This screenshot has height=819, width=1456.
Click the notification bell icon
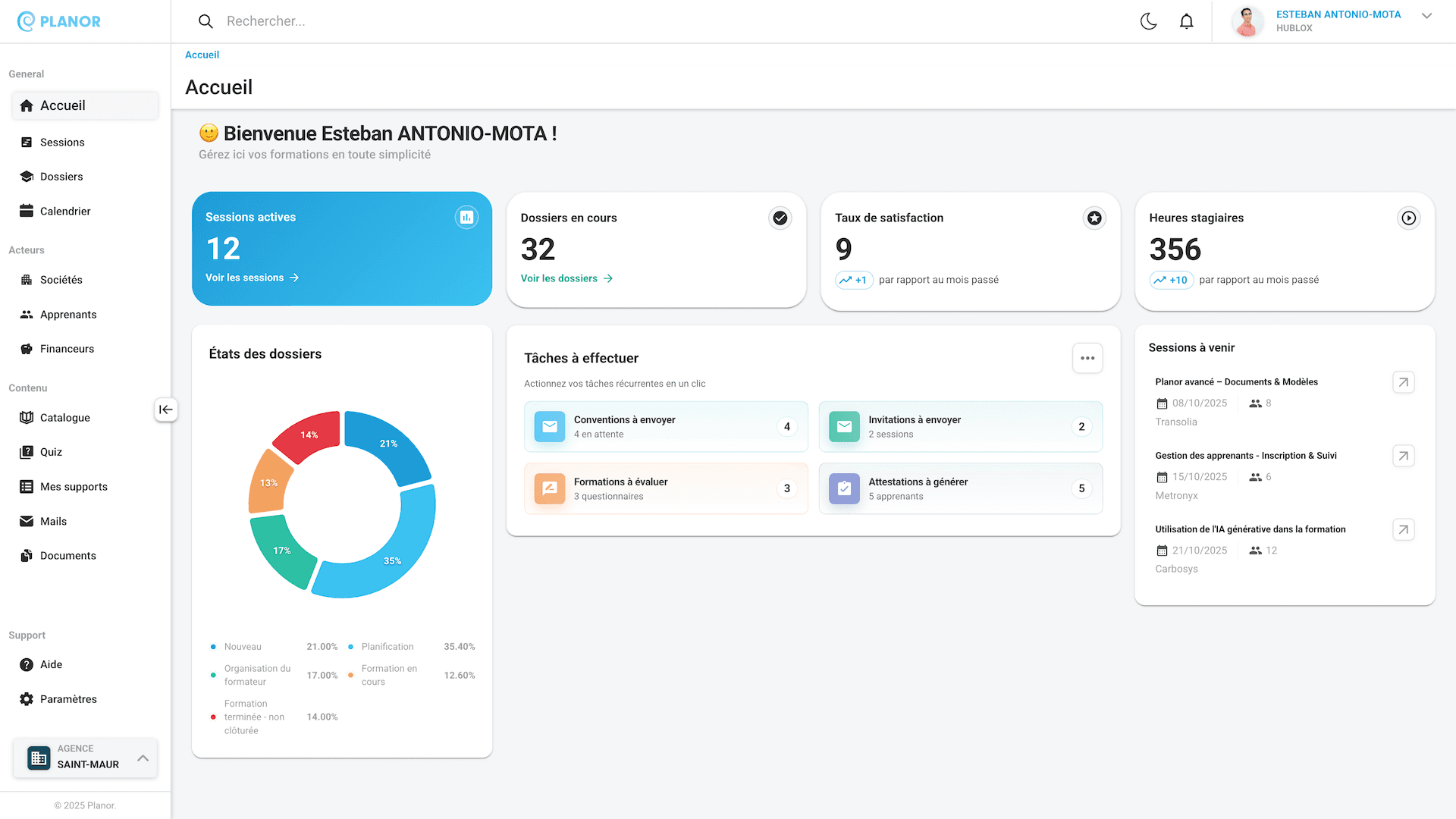1186,20
